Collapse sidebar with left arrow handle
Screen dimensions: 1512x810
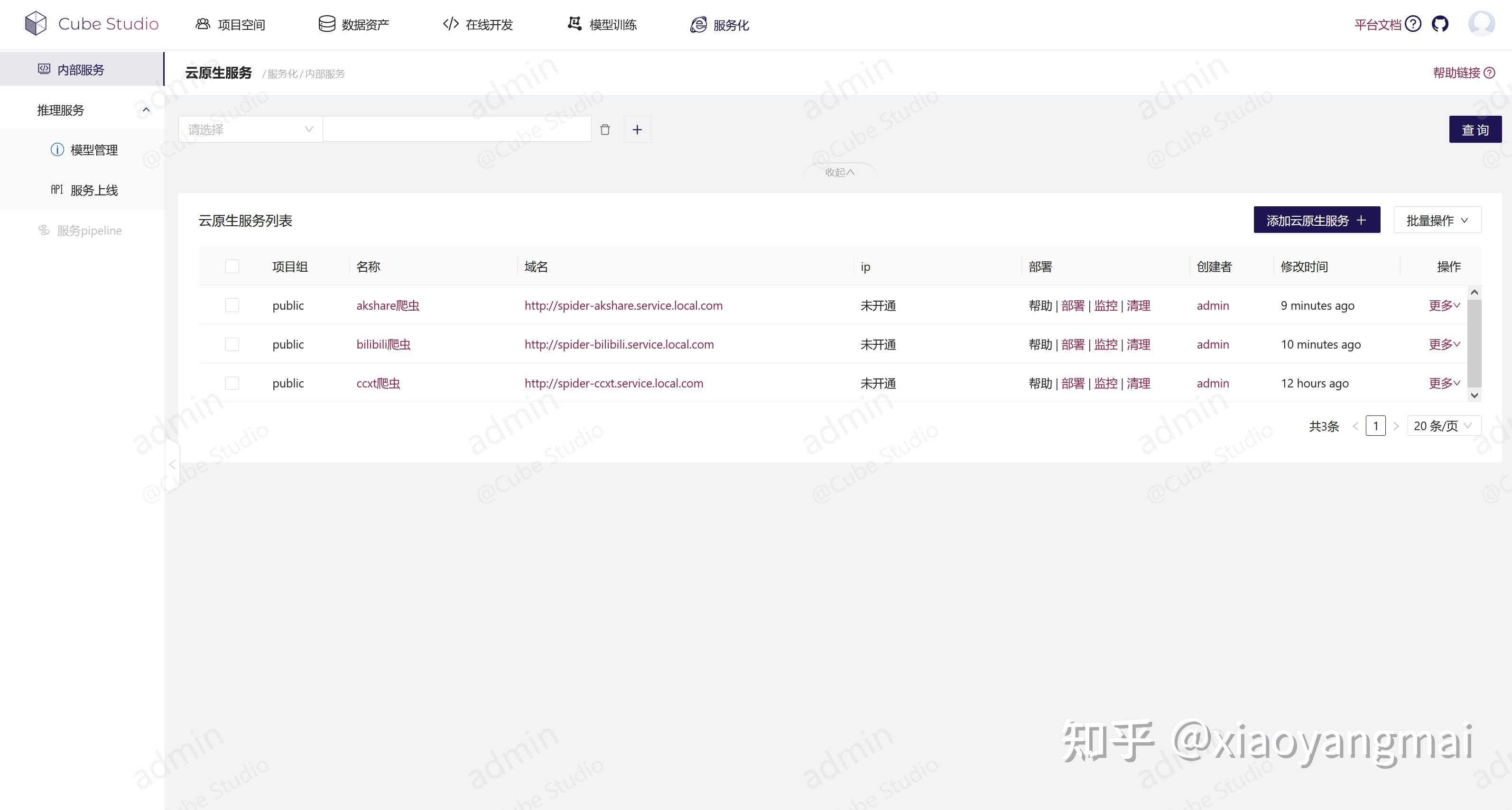pyautogui.click(x=172, y=465)
